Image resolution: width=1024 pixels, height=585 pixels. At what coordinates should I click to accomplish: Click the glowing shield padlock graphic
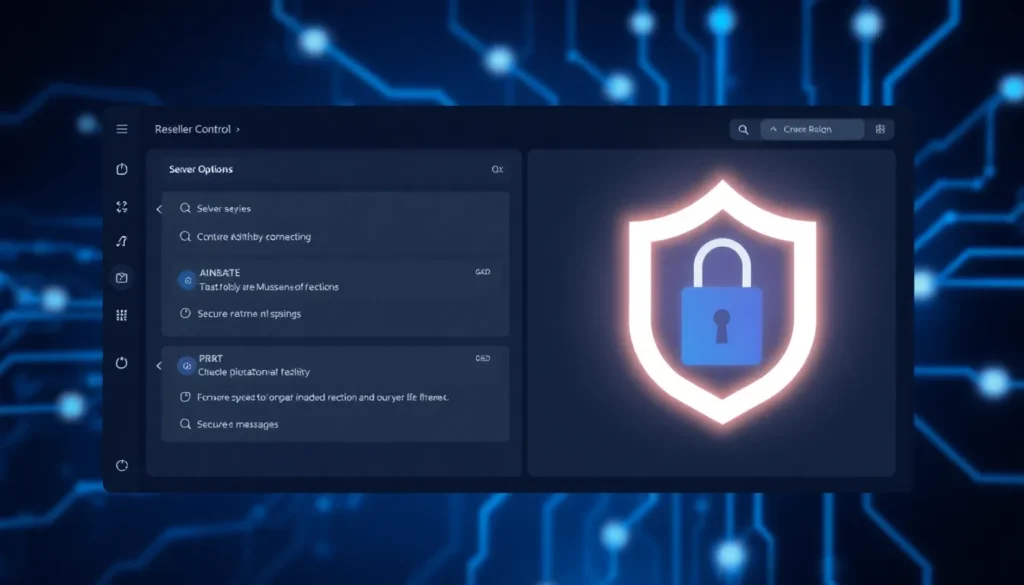click(720, 300)
